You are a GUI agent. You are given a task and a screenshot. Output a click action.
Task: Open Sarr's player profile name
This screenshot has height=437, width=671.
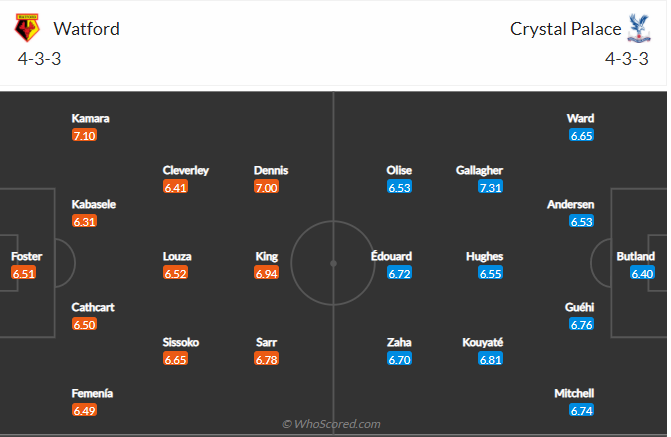266,342
